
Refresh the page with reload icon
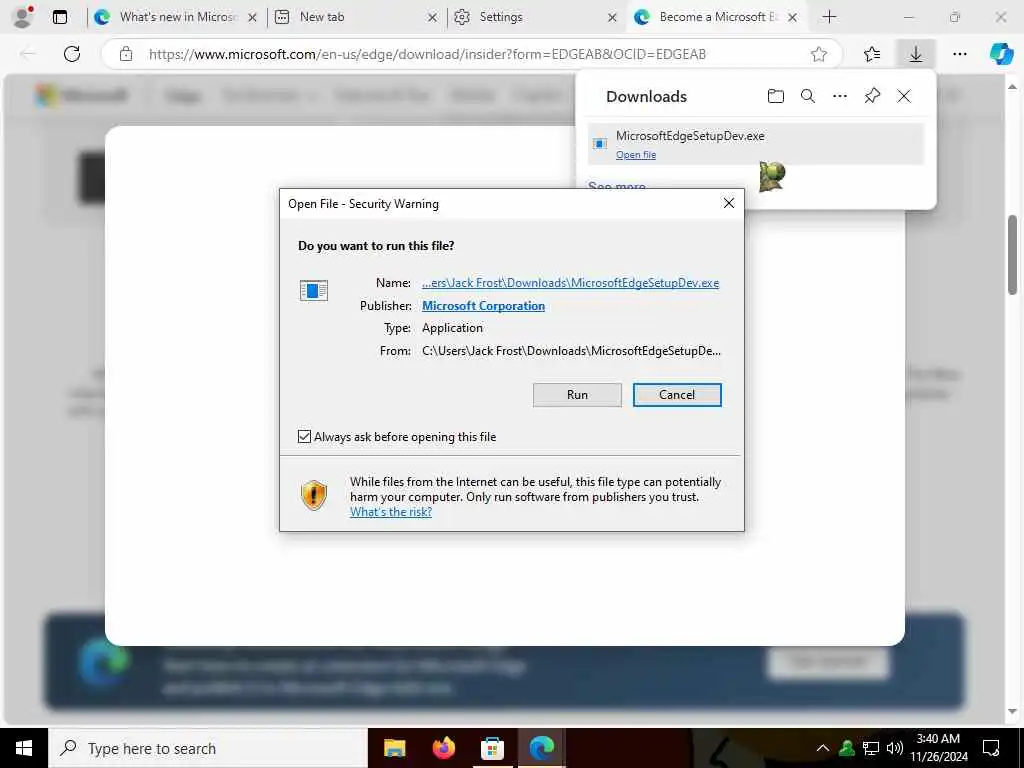point(72,54)
